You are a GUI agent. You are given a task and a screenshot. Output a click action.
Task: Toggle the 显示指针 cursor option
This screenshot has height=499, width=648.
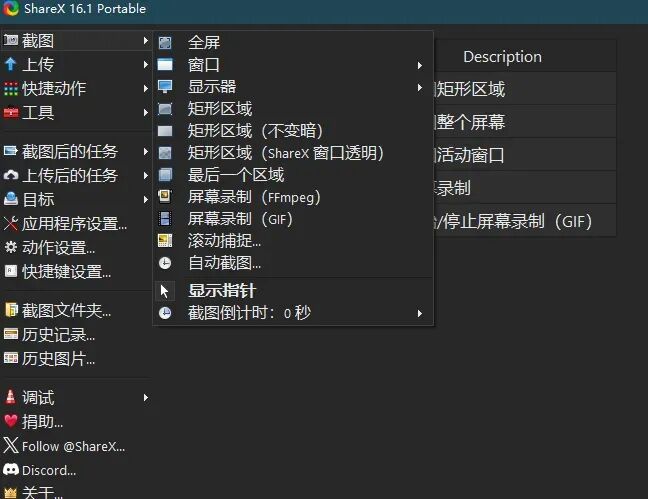click(x=293, y=290)
